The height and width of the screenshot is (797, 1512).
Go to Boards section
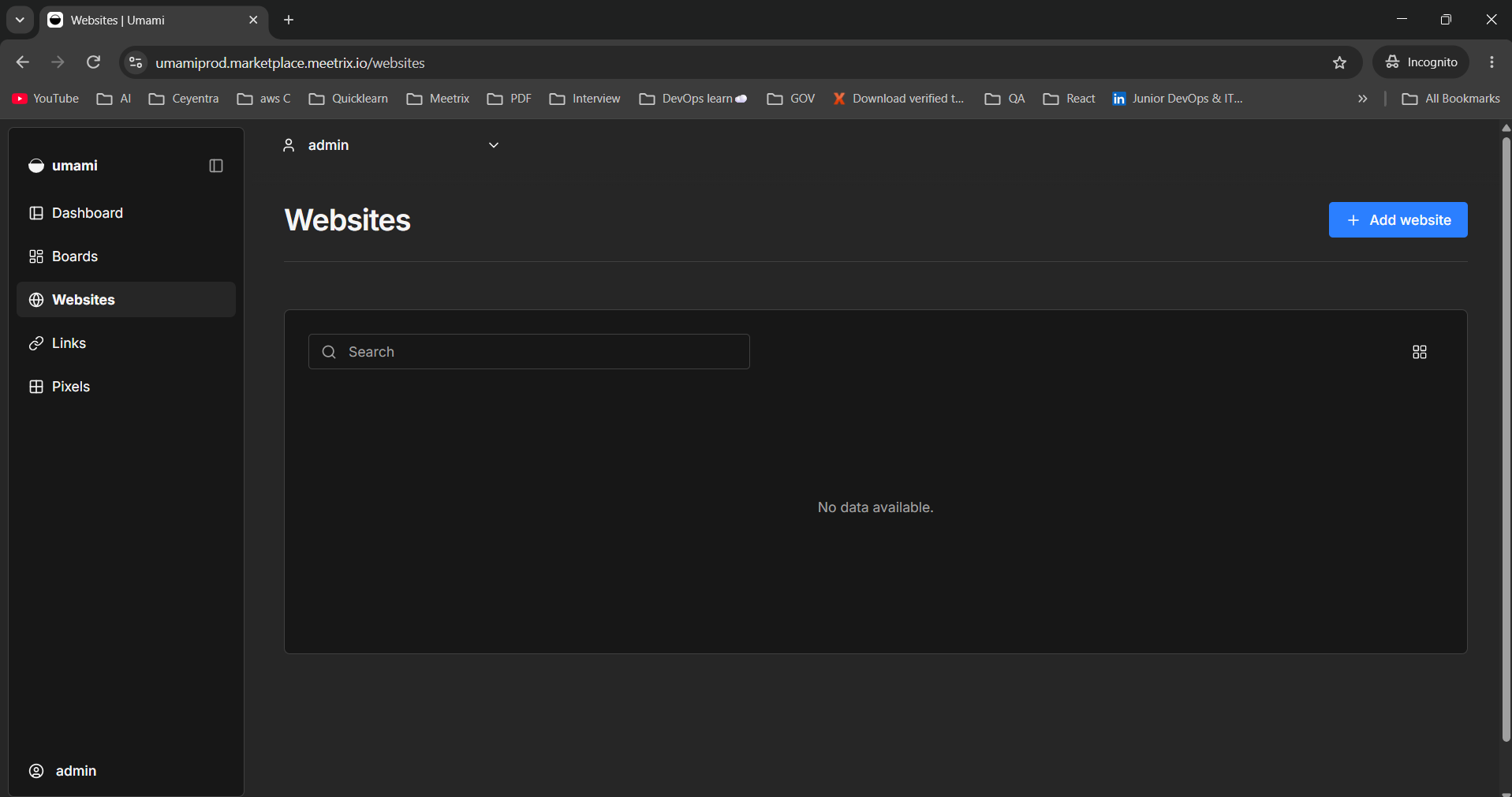click(x=126, y=256)
